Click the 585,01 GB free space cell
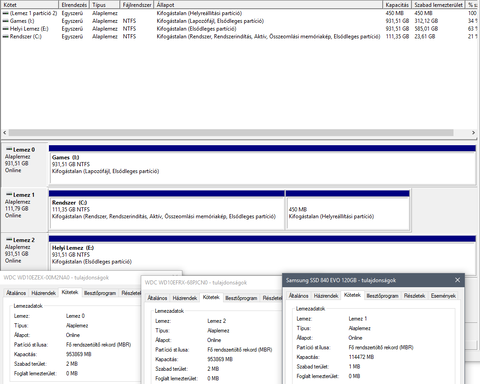This screenshot has width=480, height=384. [x=426, y=29]
